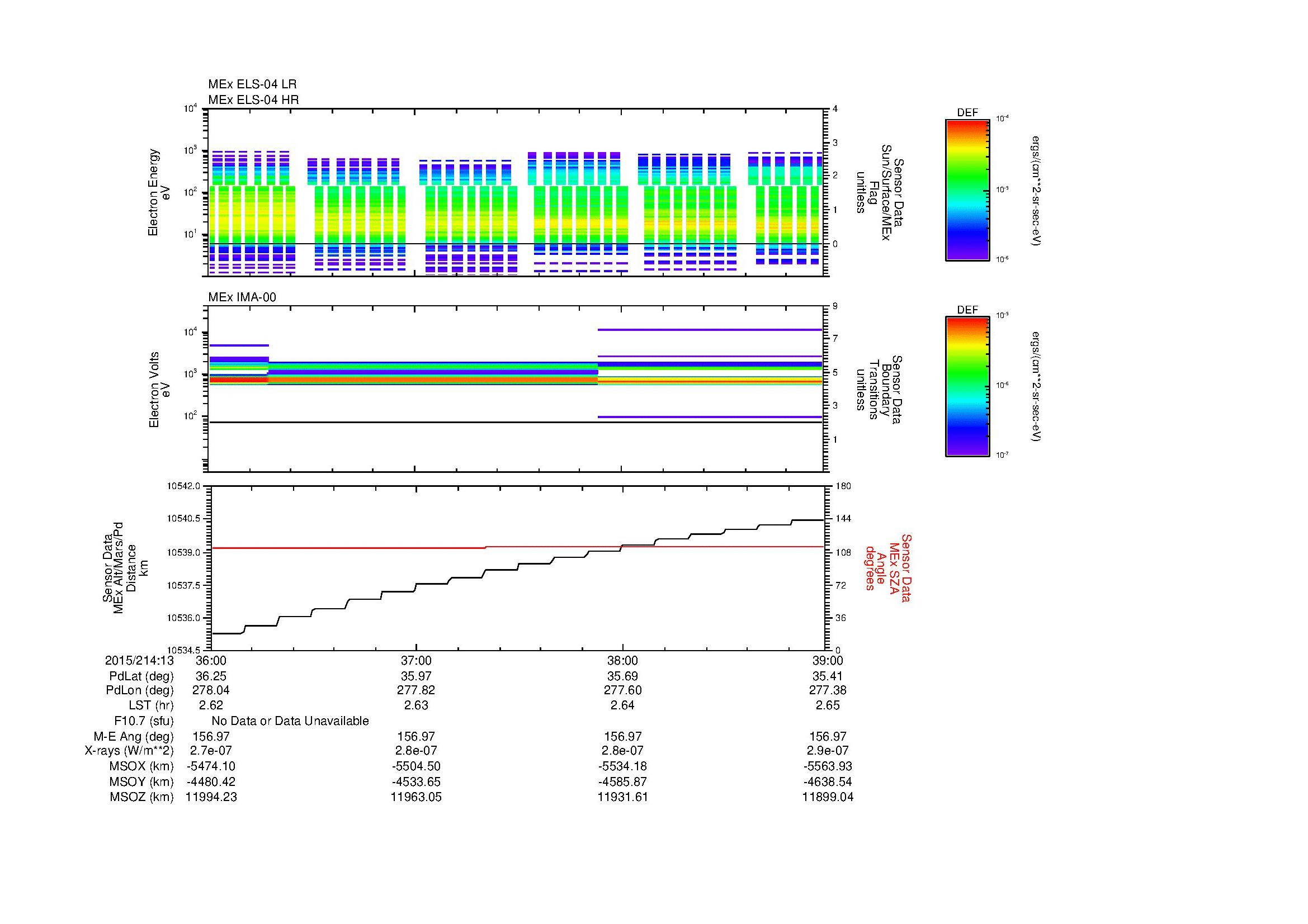Click the '2015/214:13' date label
1308x924 pixels.
(139, 660)
